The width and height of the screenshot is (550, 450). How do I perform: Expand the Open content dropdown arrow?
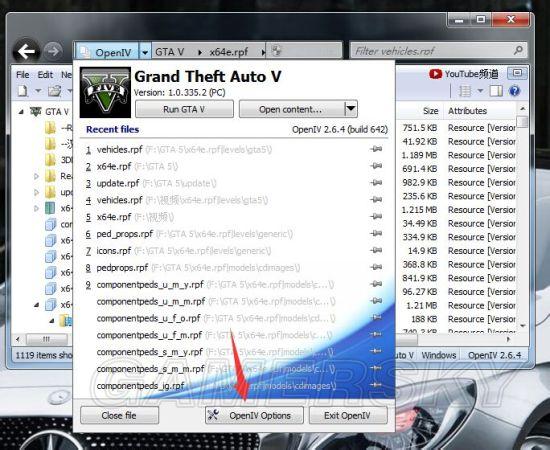point(351,109)
